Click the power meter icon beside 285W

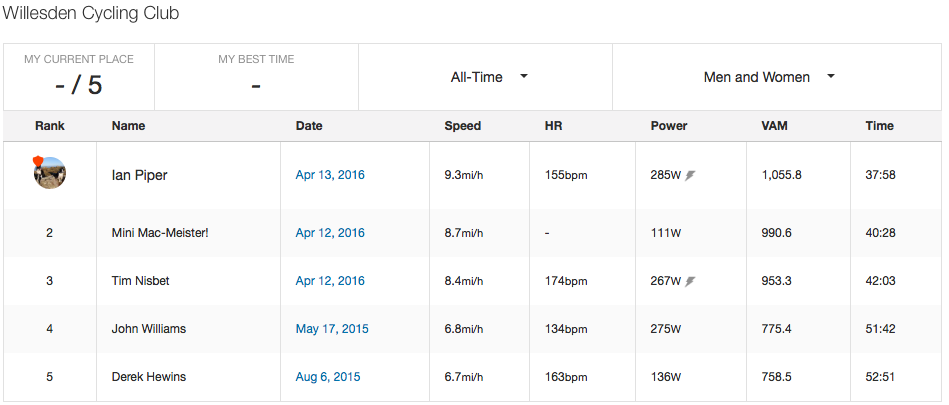tap(690, 176)
